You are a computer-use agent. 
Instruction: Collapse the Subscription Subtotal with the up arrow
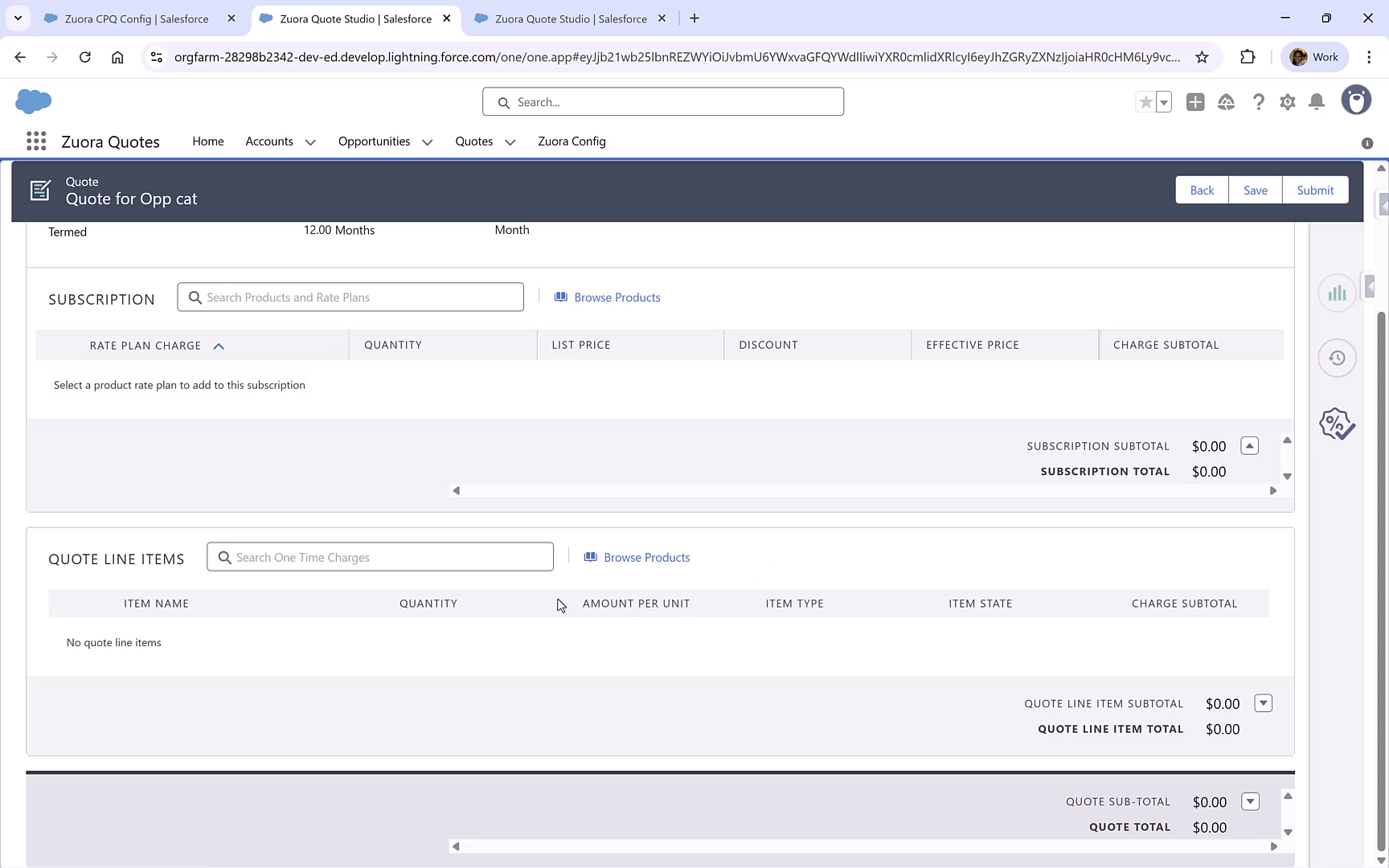1249,445
